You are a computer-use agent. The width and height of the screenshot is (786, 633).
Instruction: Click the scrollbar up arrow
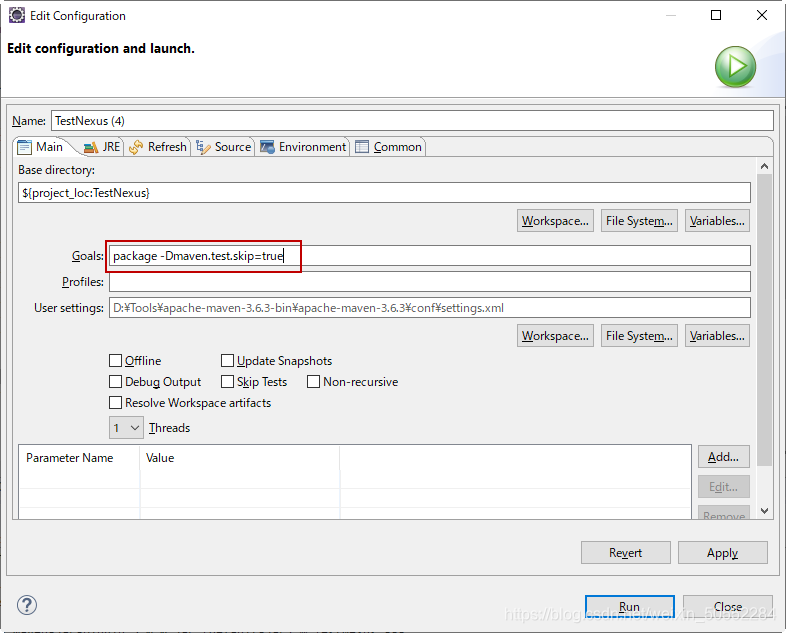click(764, 166)
